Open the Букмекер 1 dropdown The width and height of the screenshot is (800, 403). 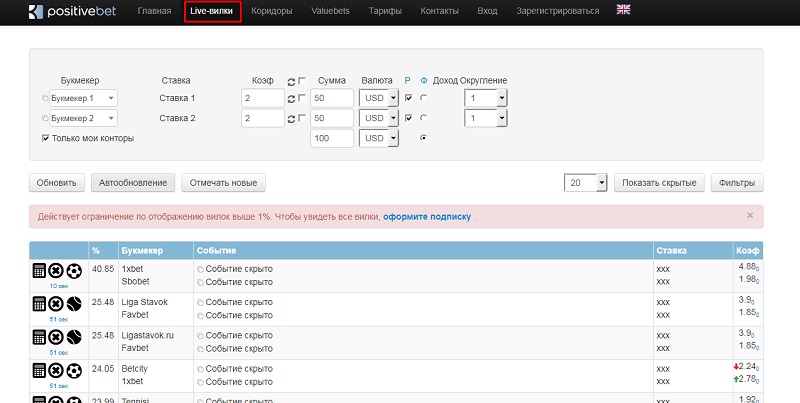pyautogui.click(x=83, y=98)
